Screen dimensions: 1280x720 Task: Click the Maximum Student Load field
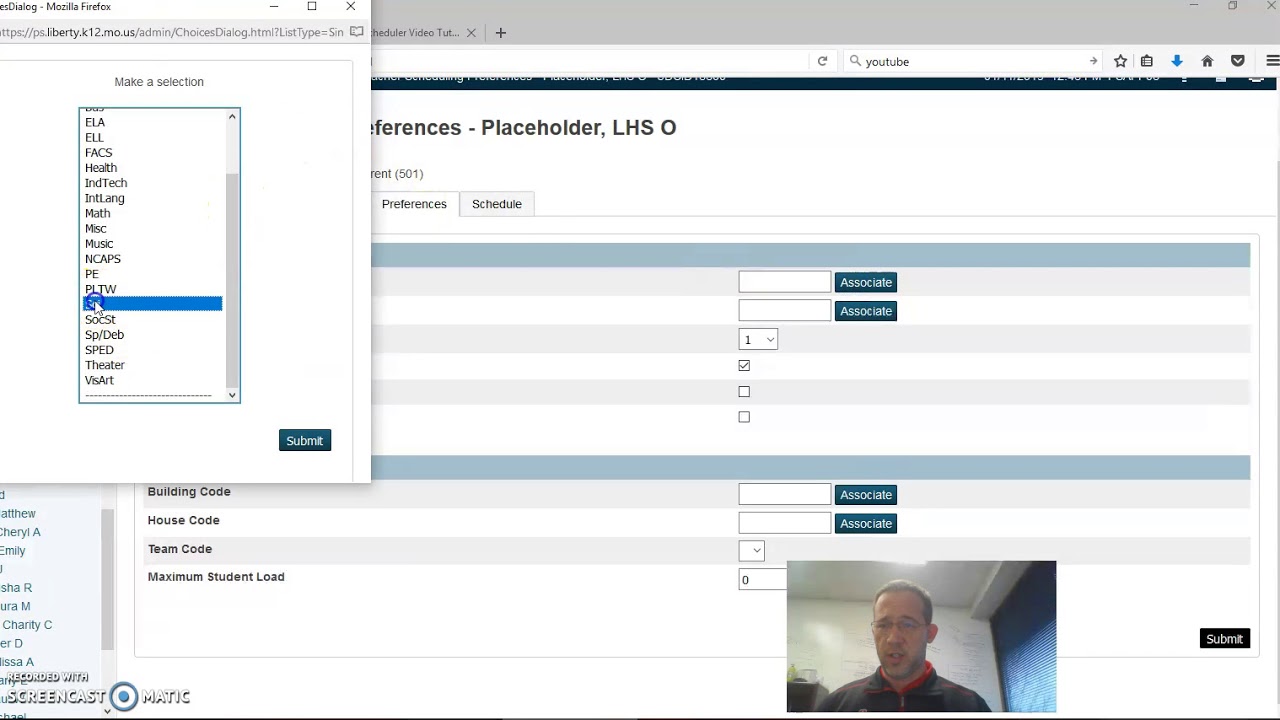tap(763, 580)
